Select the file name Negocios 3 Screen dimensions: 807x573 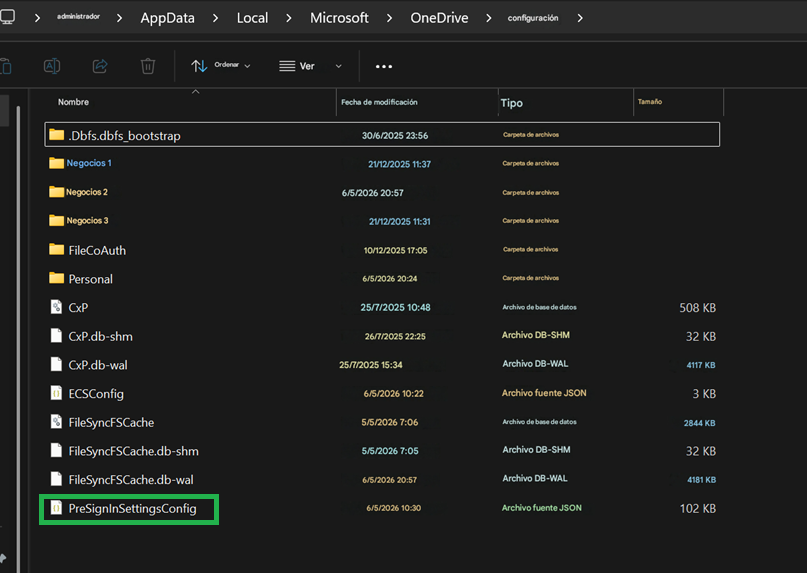click(x=87, y=220)
